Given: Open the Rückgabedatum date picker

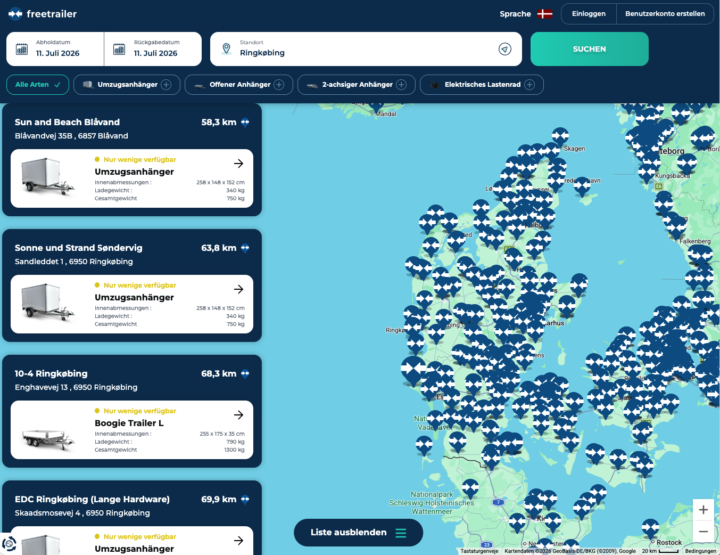Looking at the screenshot, I should pyautogui.click(x=153, y=49).
